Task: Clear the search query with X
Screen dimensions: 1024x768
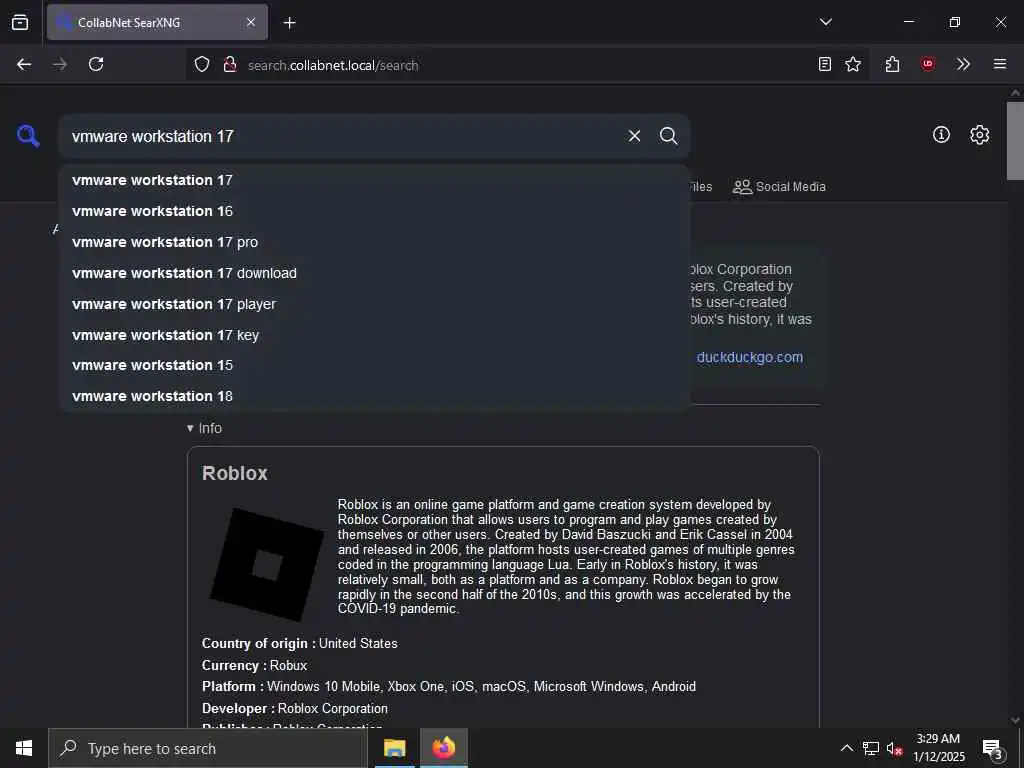Action: tap(634, 136)
